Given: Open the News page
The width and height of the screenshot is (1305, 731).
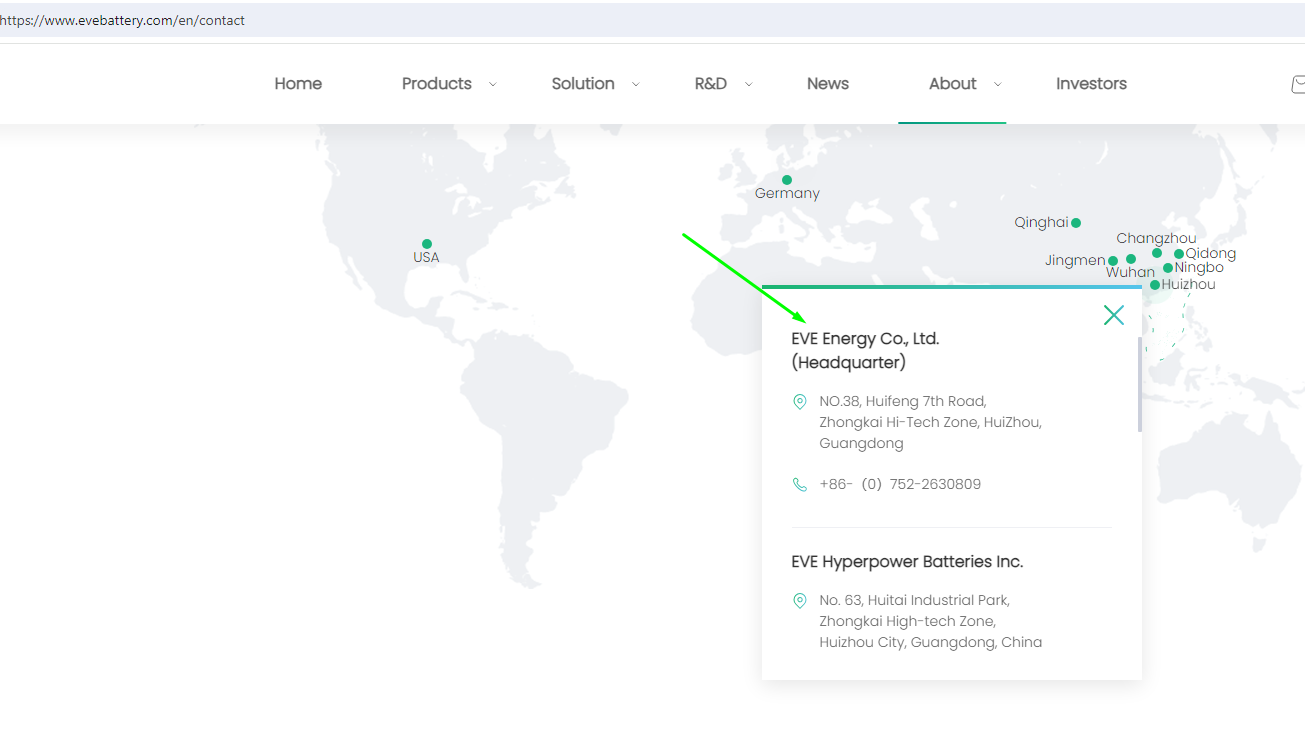Looking at the screenshot, I should click(x=828, y=84).
